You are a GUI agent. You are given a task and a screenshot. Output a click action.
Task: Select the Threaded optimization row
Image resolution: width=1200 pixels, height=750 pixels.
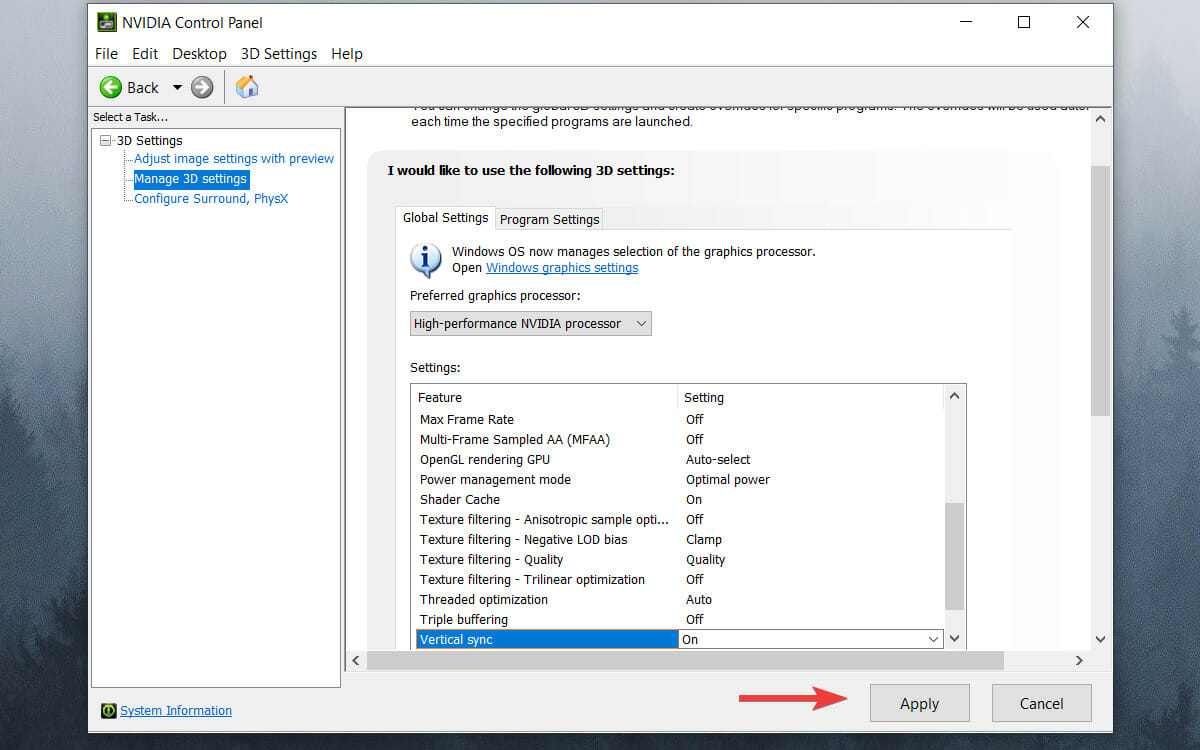(678, 600)
